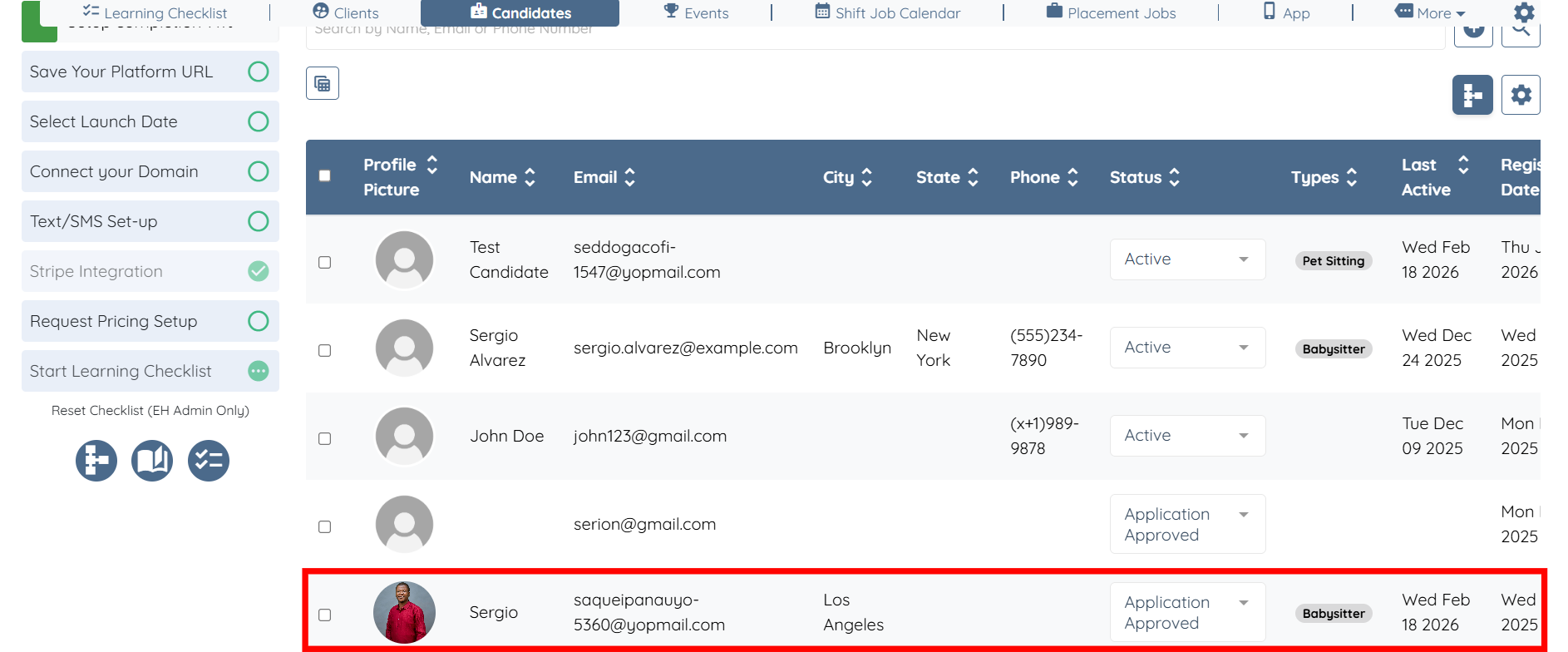The height and width of the screenshot is (652, 1568).
Task: Sort the table by State
Action: click(973, 177)
